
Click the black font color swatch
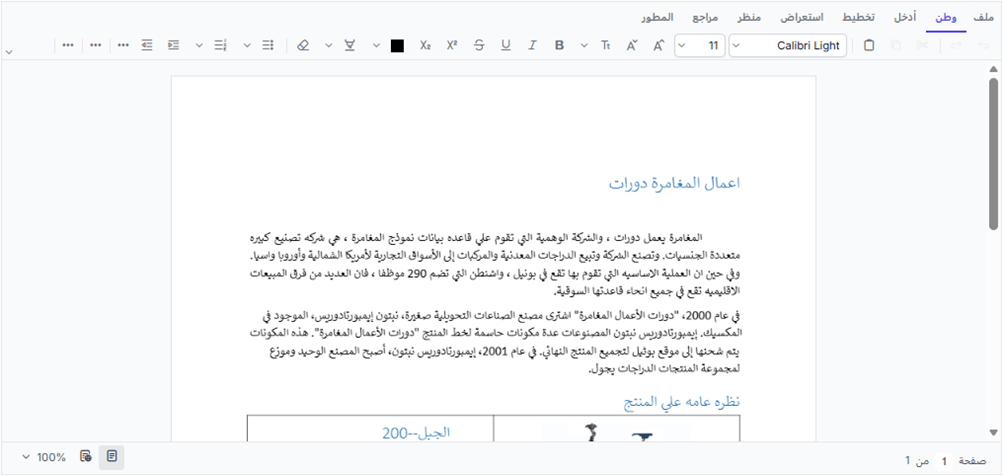coord(397,46)
